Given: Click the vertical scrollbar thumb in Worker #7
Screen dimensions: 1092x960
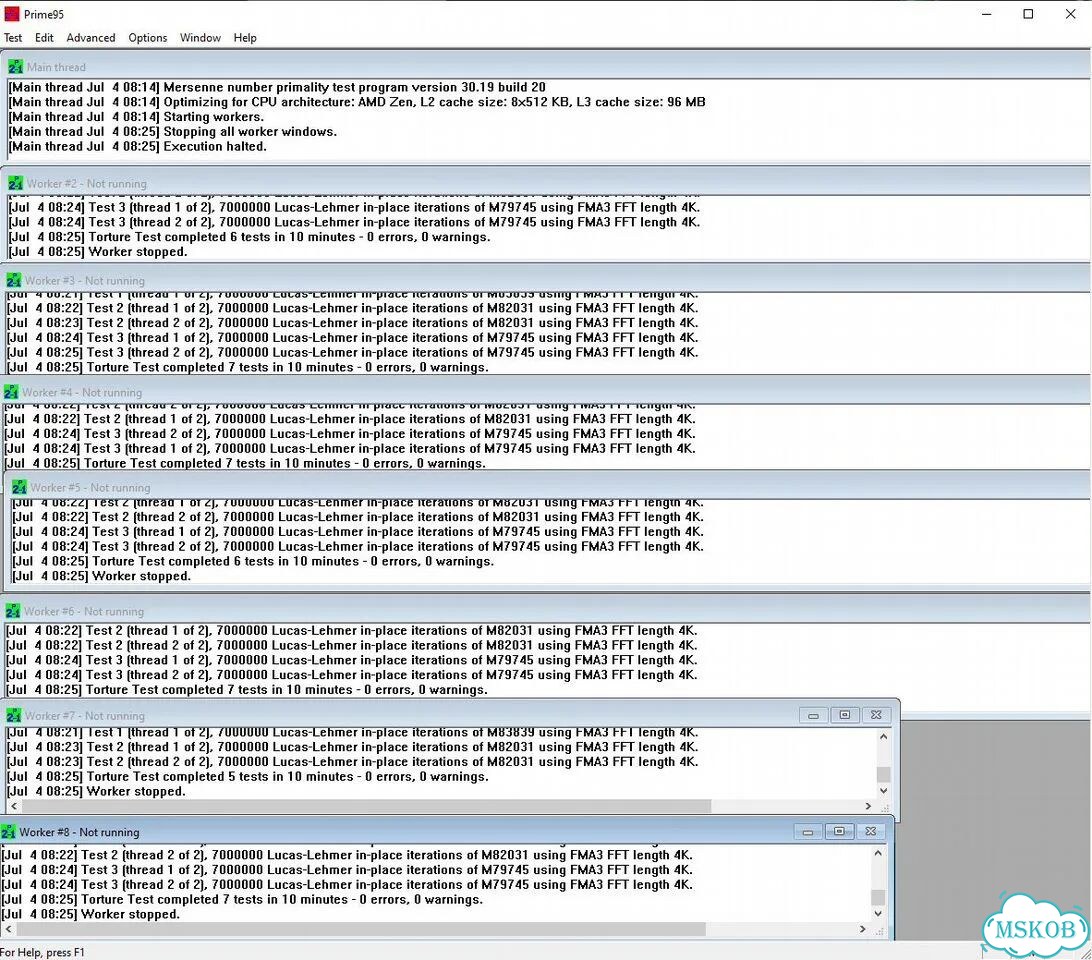Looking at the screenshot, I should coord(884,775).
